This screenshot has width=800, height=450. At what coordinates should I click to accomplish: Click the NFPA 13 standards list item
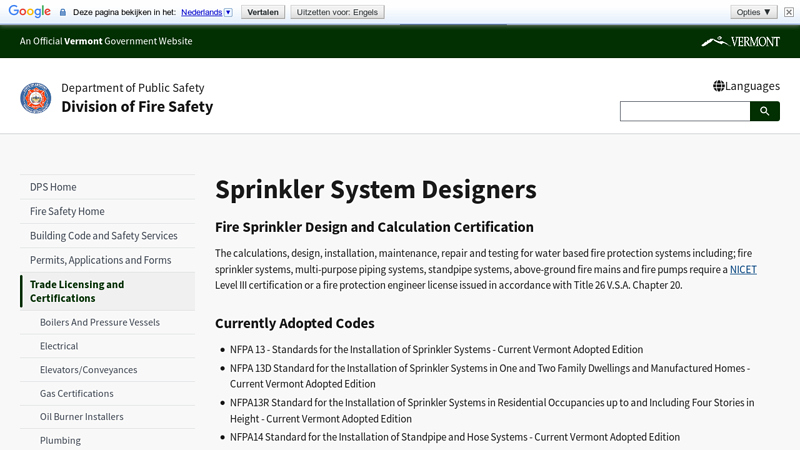click(436, 349)
